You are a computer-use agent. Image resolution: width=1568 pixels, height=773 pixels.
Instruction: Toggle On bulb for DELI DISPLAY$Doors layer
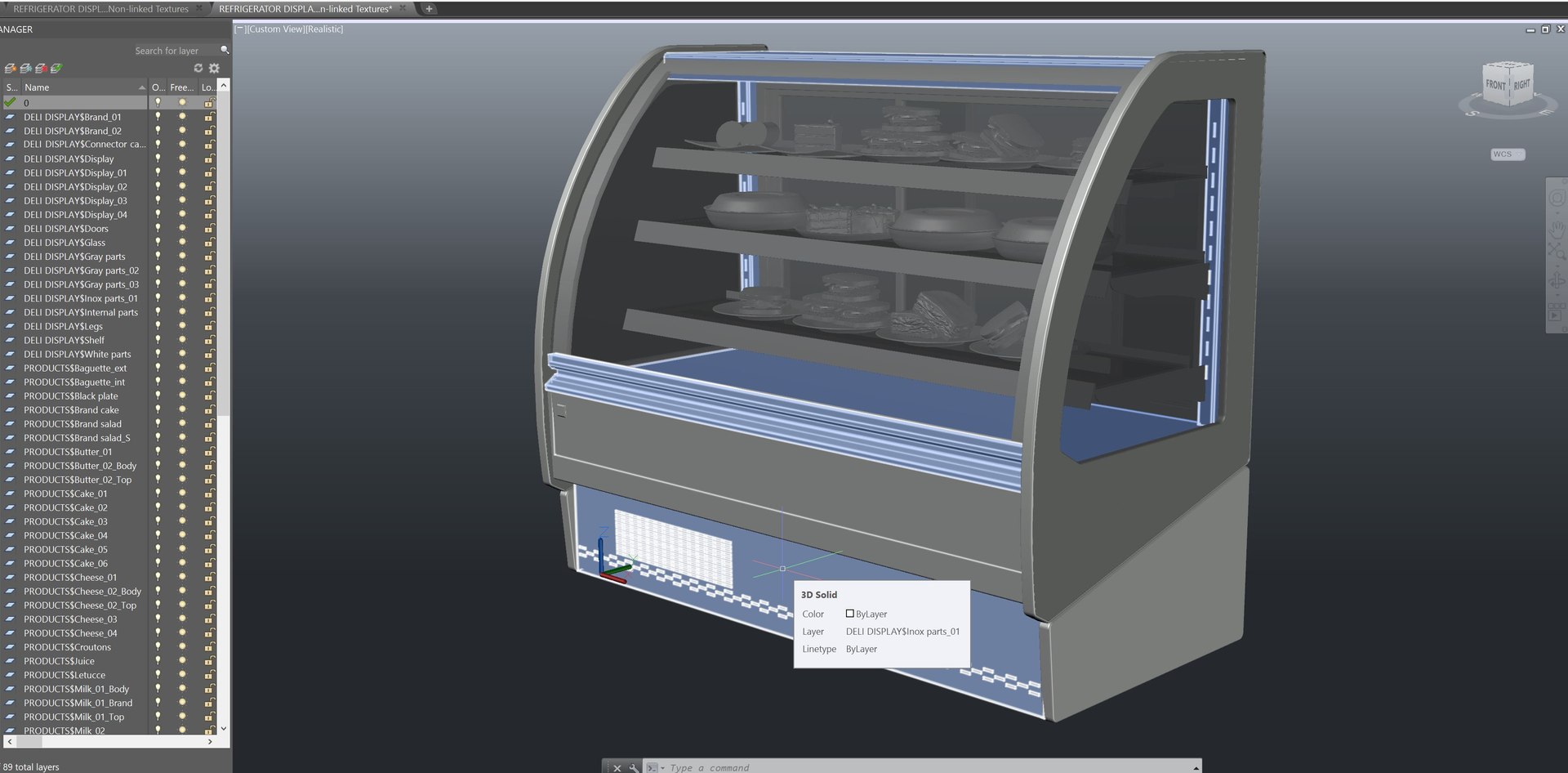pyautogui.click(x=158, y=229)
